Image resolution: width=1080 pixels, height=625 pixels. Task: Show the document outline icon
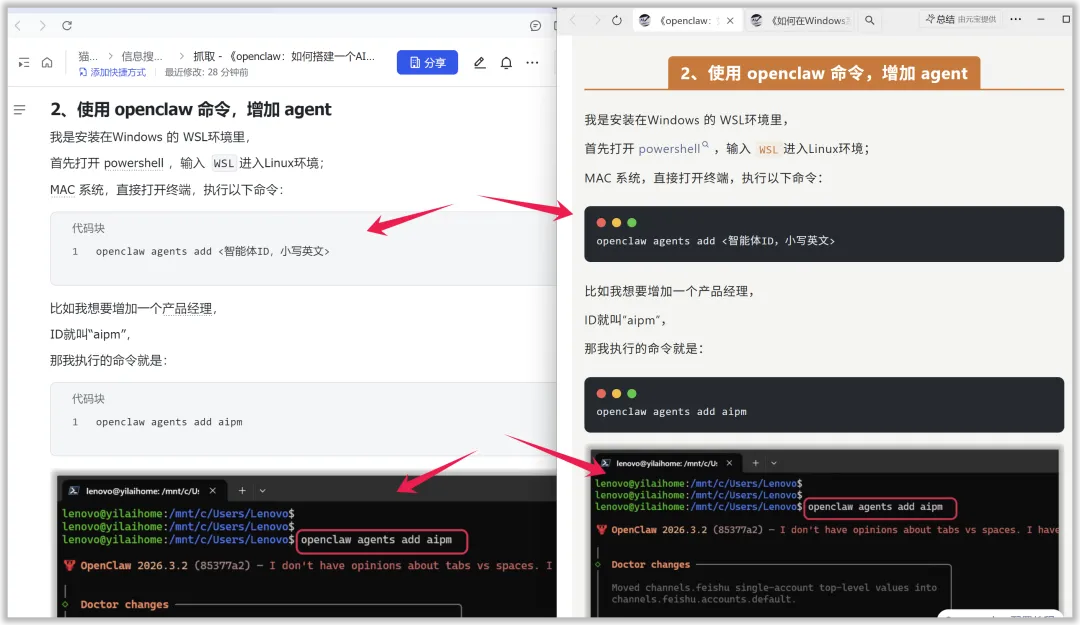pos(19,110)
